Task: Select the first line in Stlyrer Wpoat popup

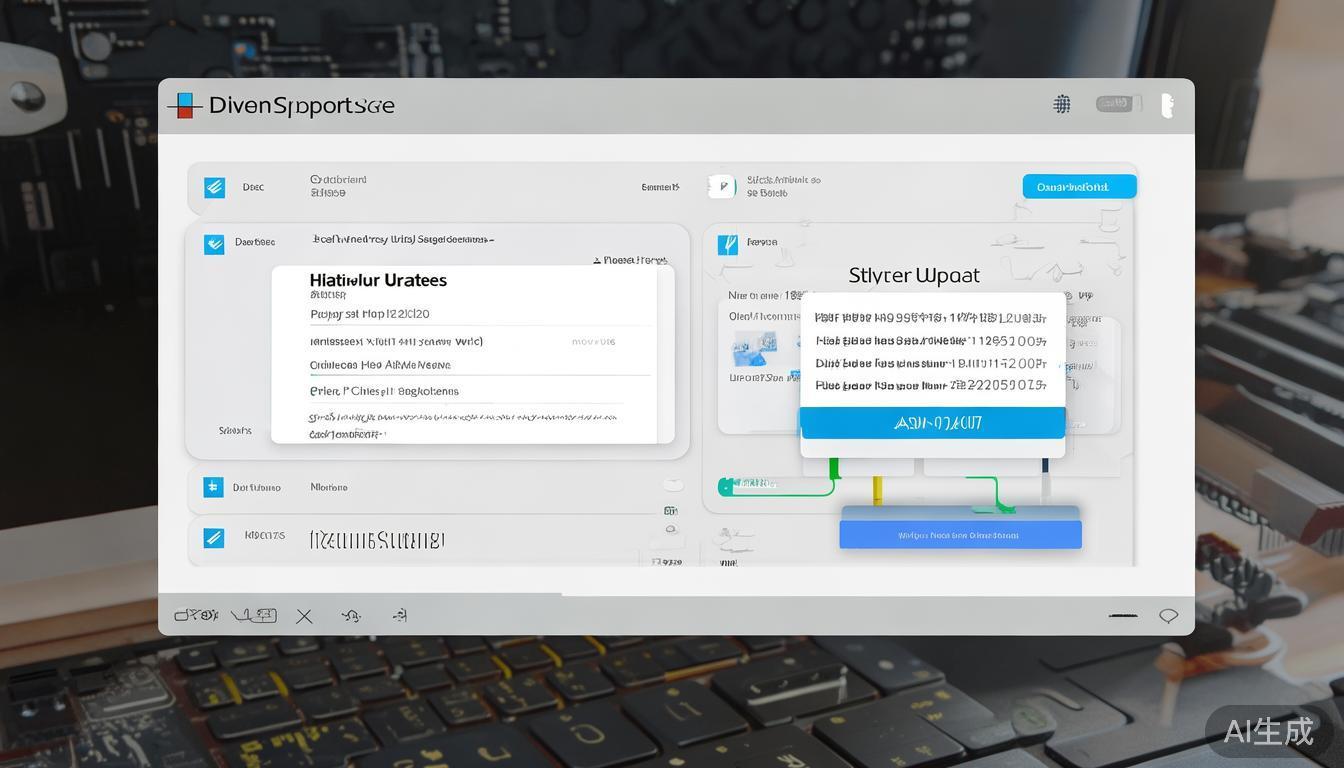Action: (x=930, y=318)
